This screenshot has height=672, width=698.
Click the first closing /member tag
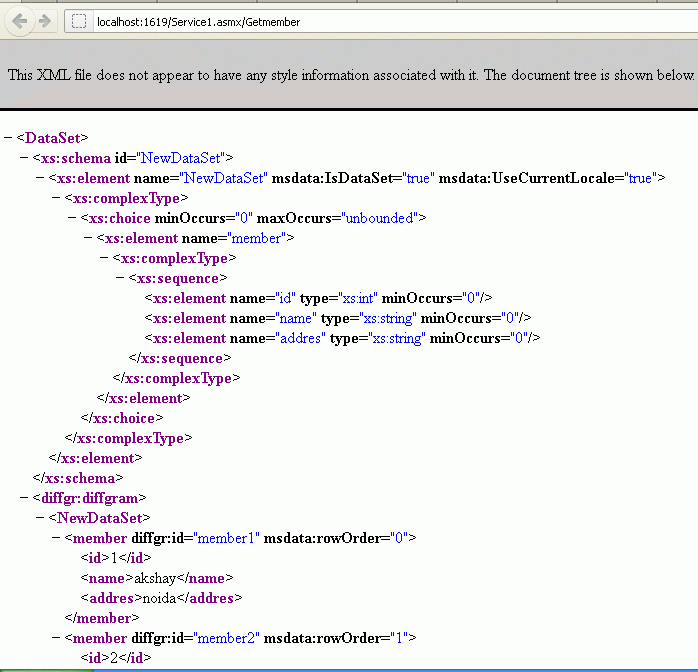coord(102,618)
